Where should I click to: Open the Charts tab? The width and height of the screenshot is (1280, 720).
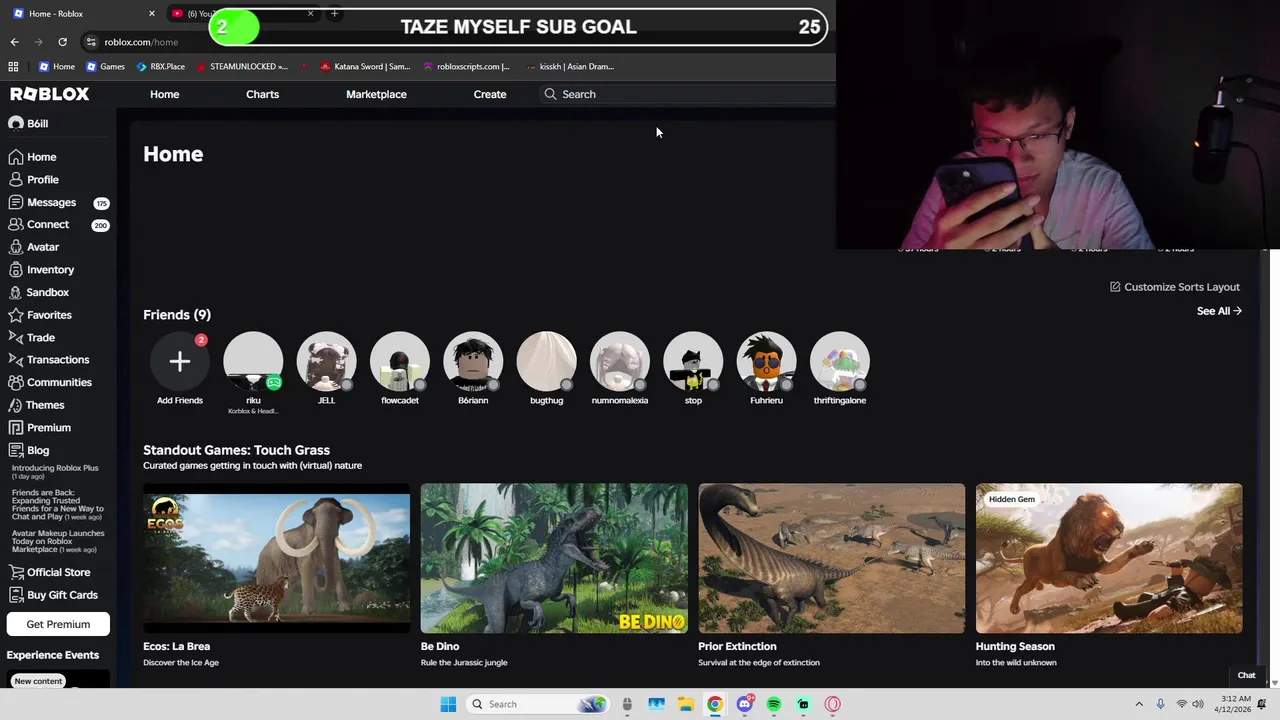(262, 94)
